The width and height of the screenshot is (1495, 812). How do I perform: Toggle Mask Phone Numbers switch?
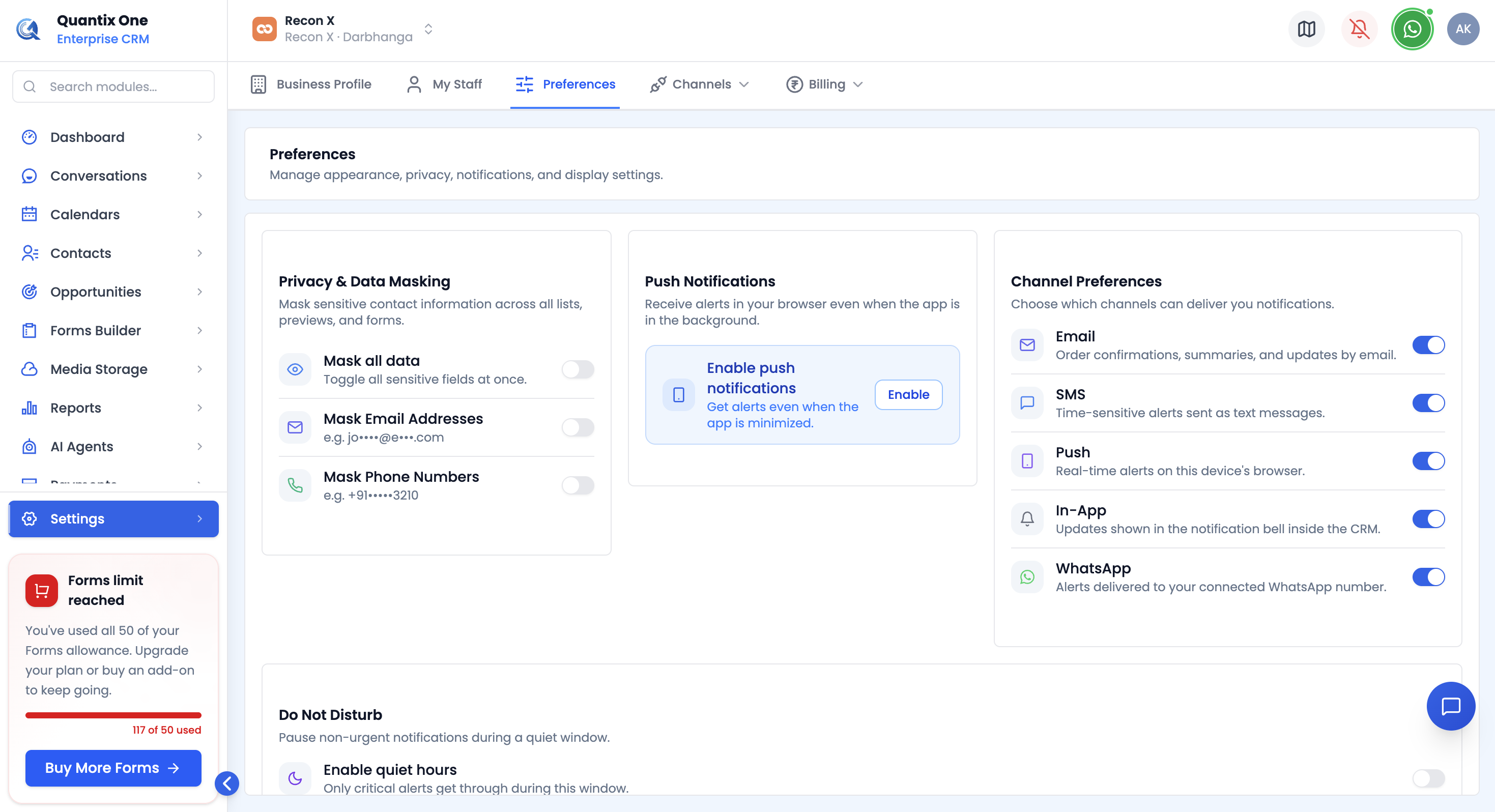pyautogui.click(x=578, y=485)
